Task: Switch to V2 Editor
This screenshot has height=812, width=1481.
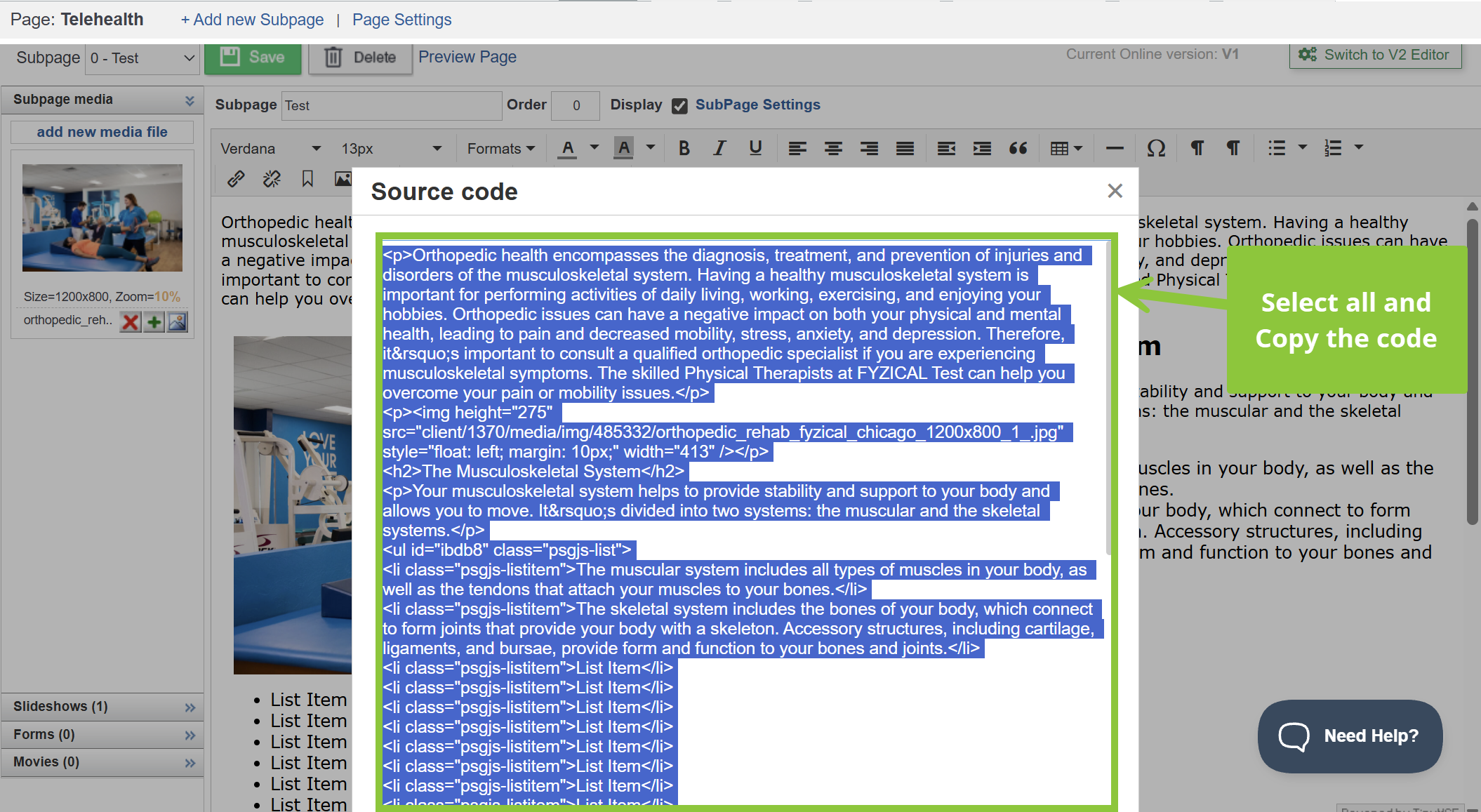Action: pyautogui.click(x=1376, y=55)
